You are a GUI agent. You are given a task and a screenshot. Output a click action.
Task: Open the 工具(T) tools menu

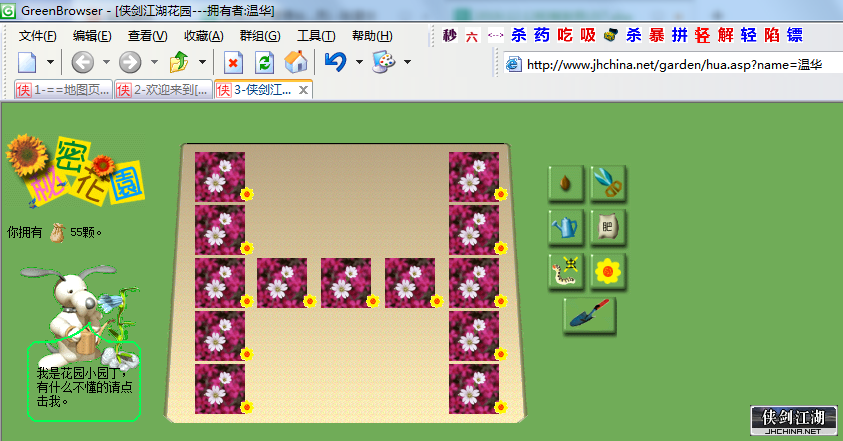[x=316, y=36]
